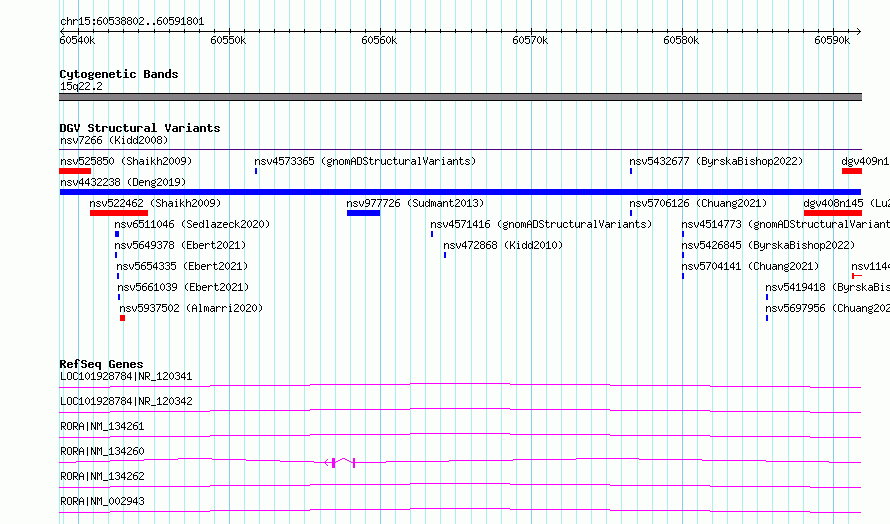890x524 pixels.
Task: Click the long blue nsv4432238 (Deng2019) bar
Action: click(460, 192)
